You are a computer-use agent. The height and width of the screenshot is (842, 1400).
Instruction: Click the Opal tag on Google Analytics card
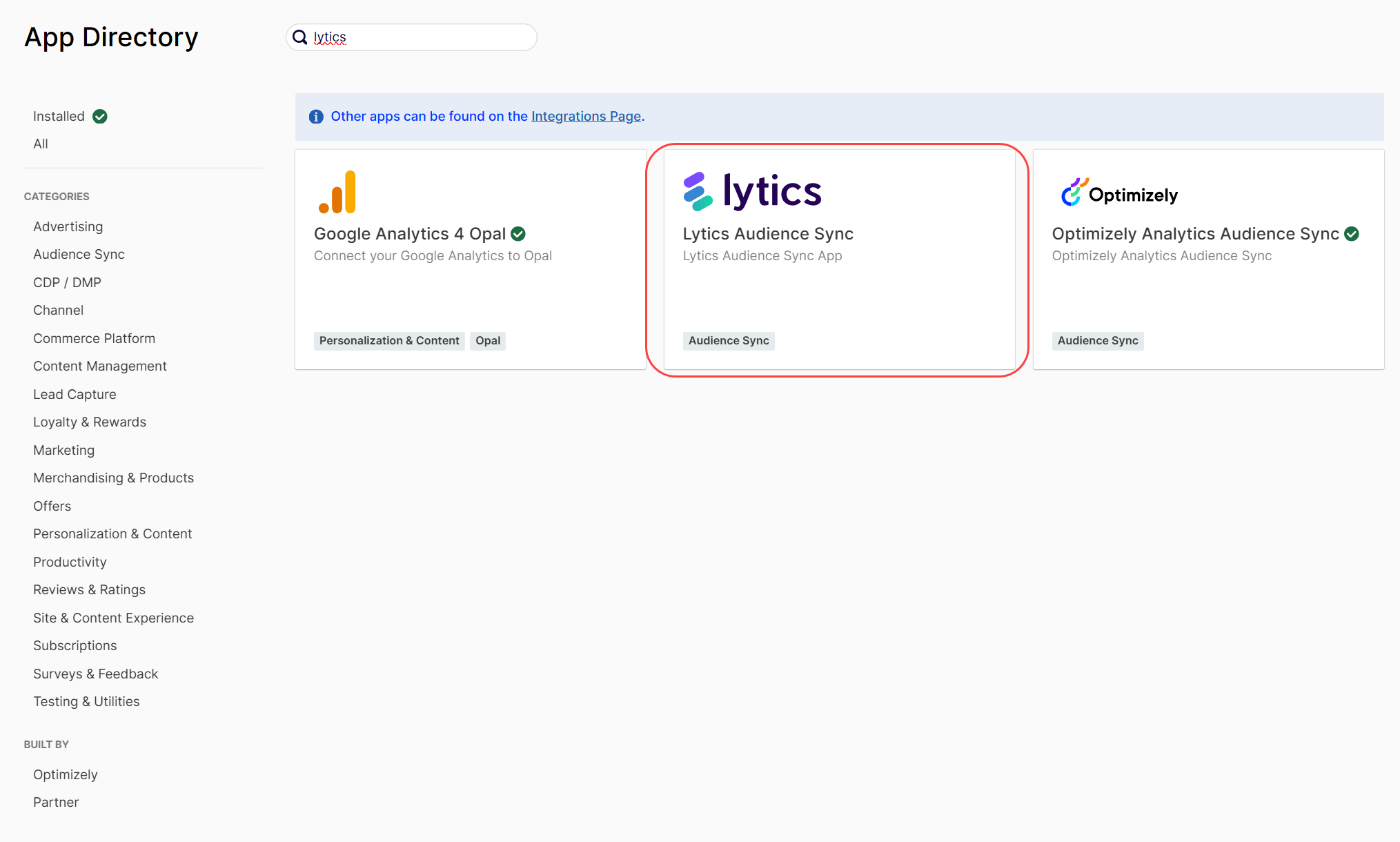[488, 341]
